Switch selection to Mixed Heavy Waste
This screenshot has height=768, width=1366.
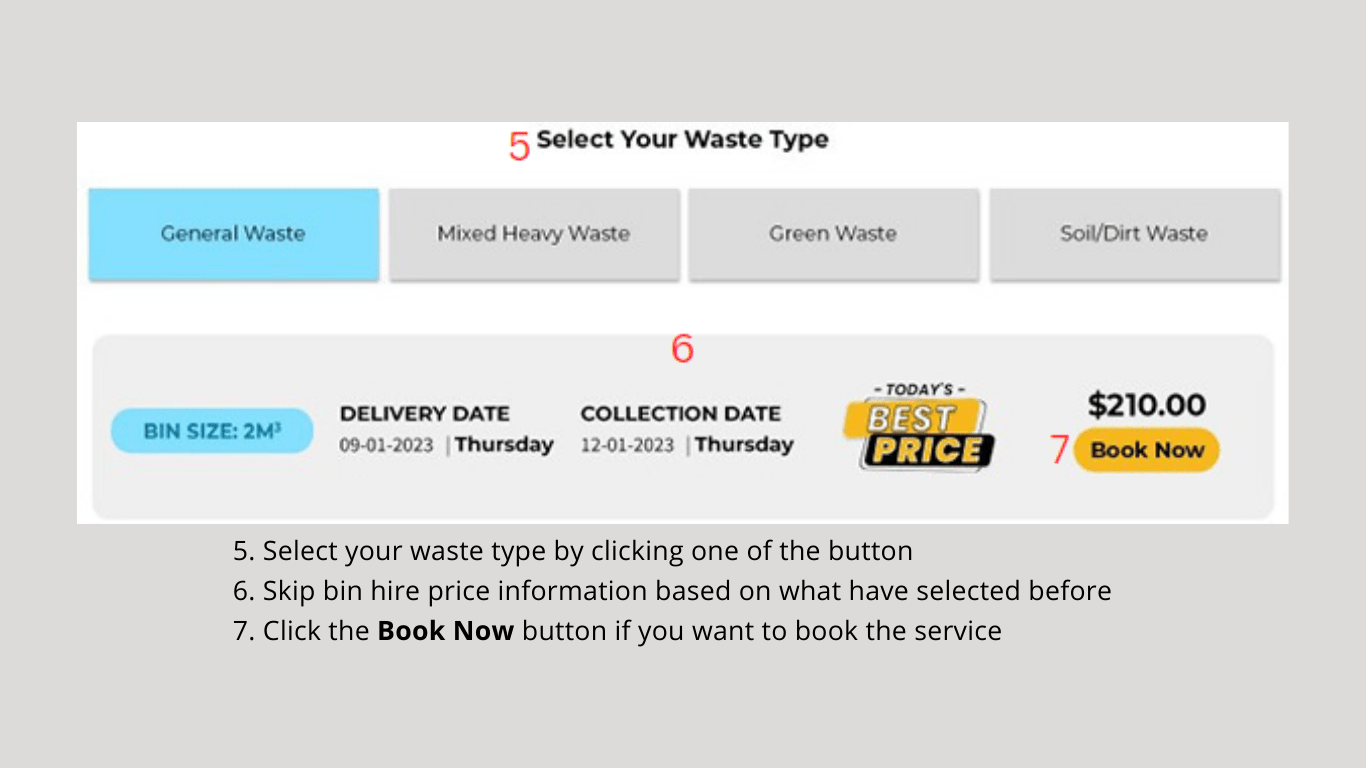(533, 234)
